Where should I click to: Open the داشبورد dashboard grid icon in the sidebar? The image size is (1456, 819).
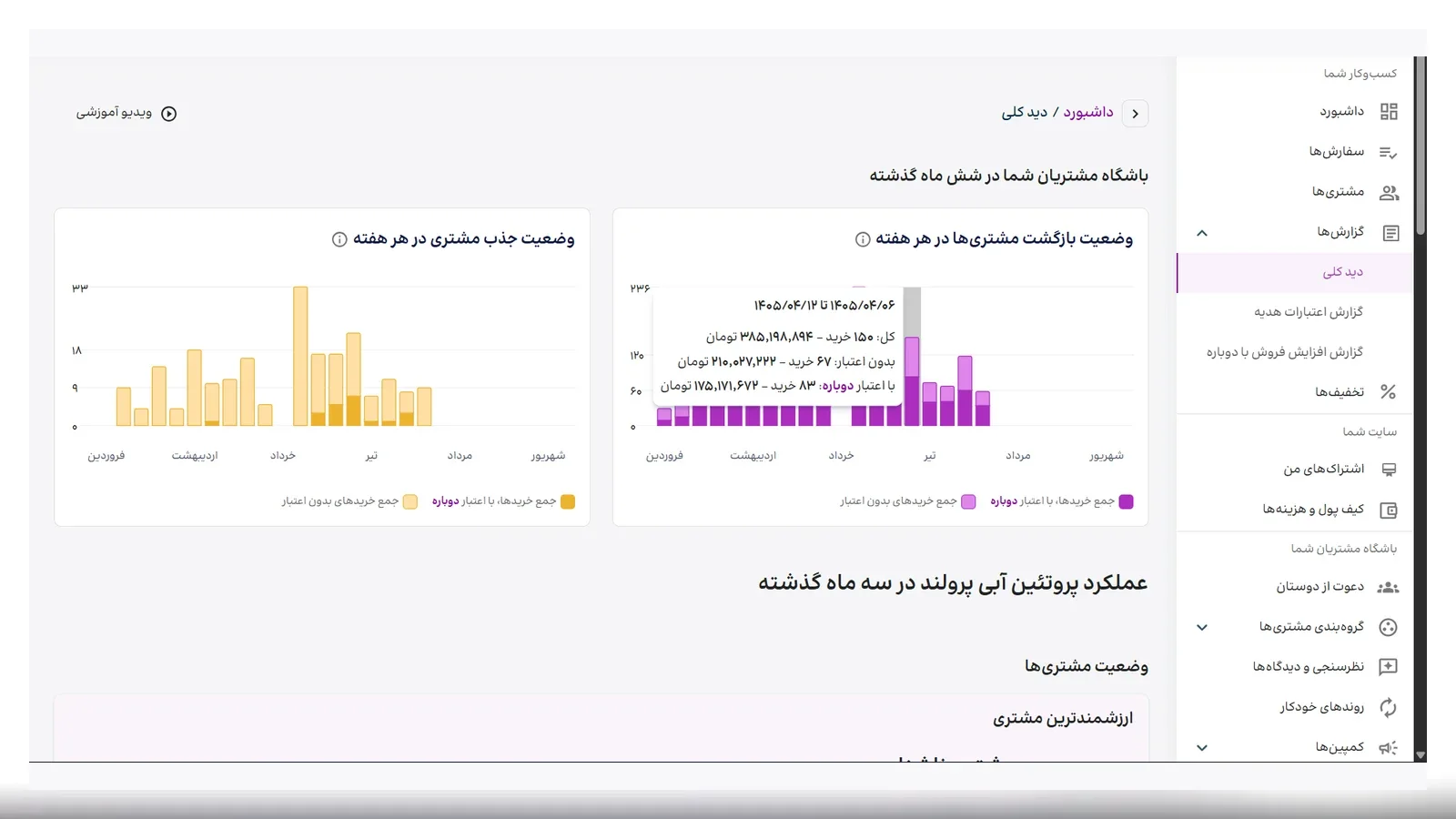click(x=1389, y=112)
